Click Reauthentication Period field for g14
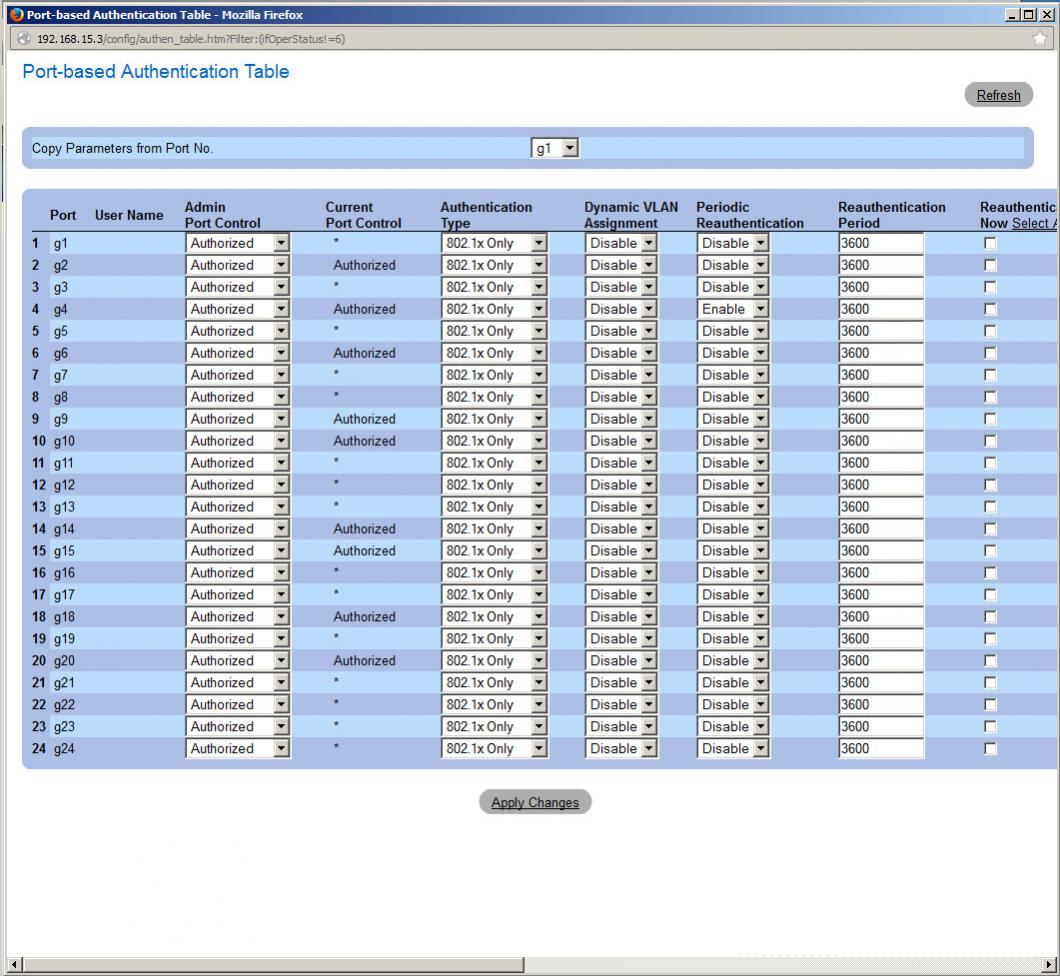The width and height of the screenshot is (1060, 976). [881, 529]
